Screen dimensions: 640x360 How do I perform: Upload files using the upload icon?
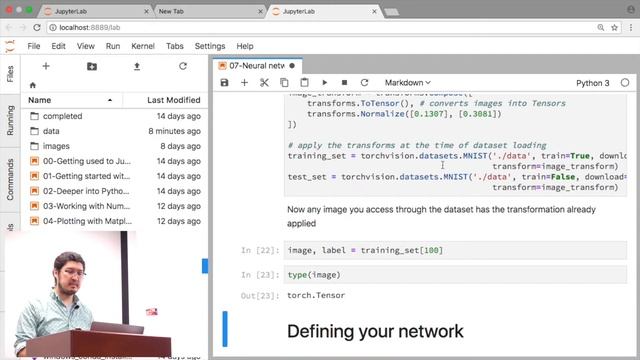click(x=137, y=66)
